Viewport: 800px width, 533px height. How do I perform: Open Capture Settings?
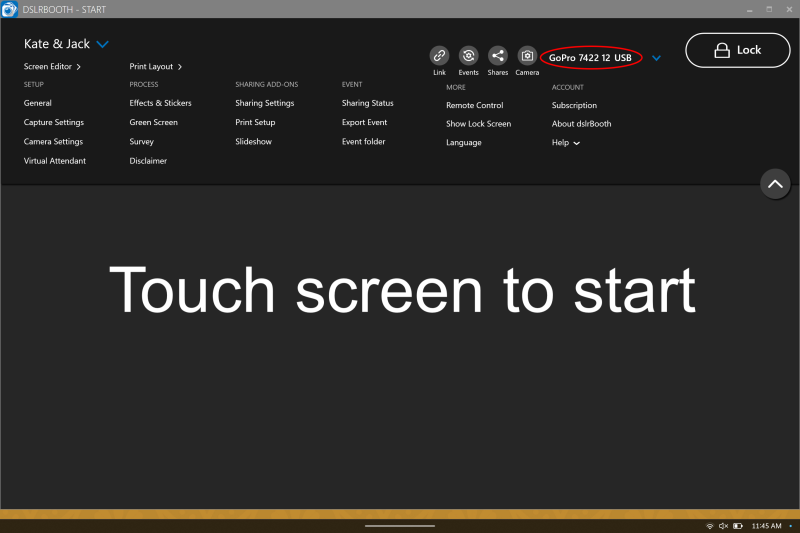(x=54, y=122)
